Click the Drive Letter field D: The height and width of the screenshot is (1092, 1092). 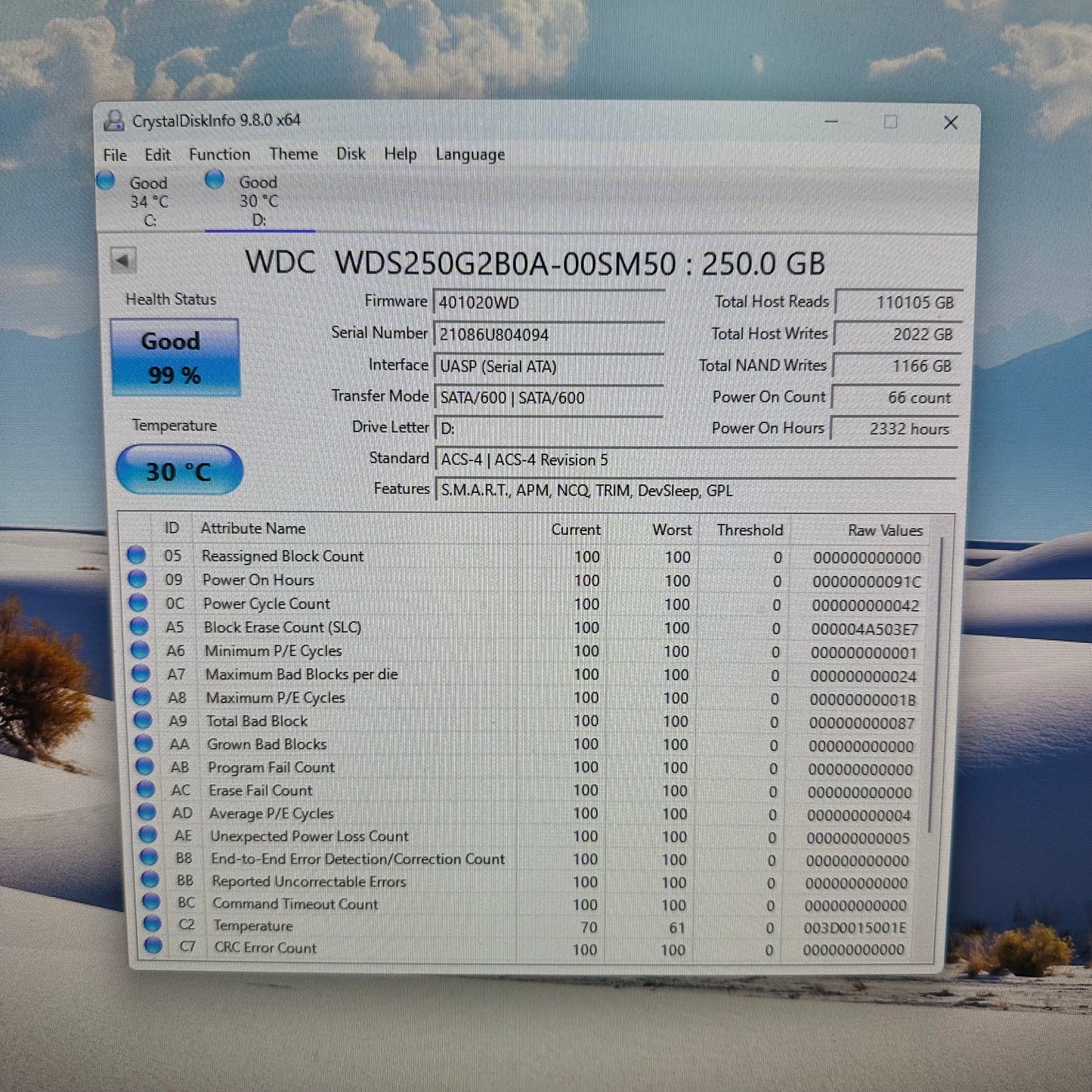[549, 428]
